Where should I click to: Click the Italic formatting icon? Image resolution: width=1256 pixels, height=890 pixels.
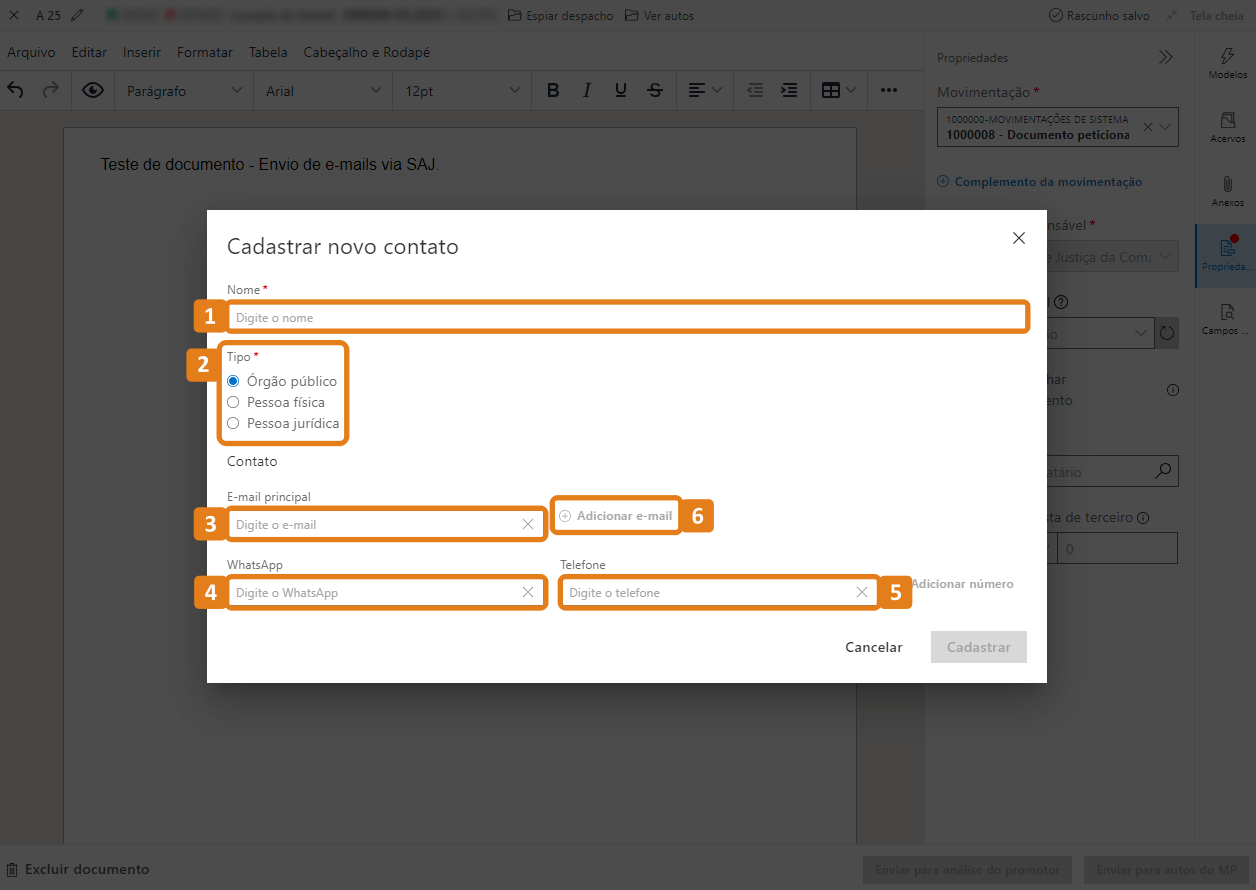point(587,90)
